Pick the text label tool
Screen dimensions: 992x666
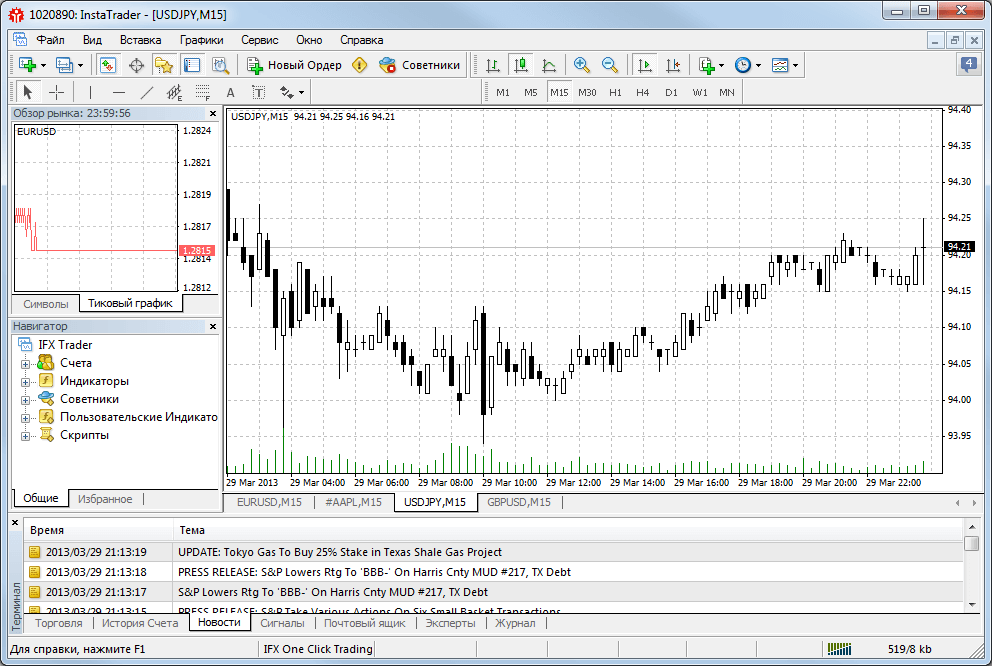231,92
